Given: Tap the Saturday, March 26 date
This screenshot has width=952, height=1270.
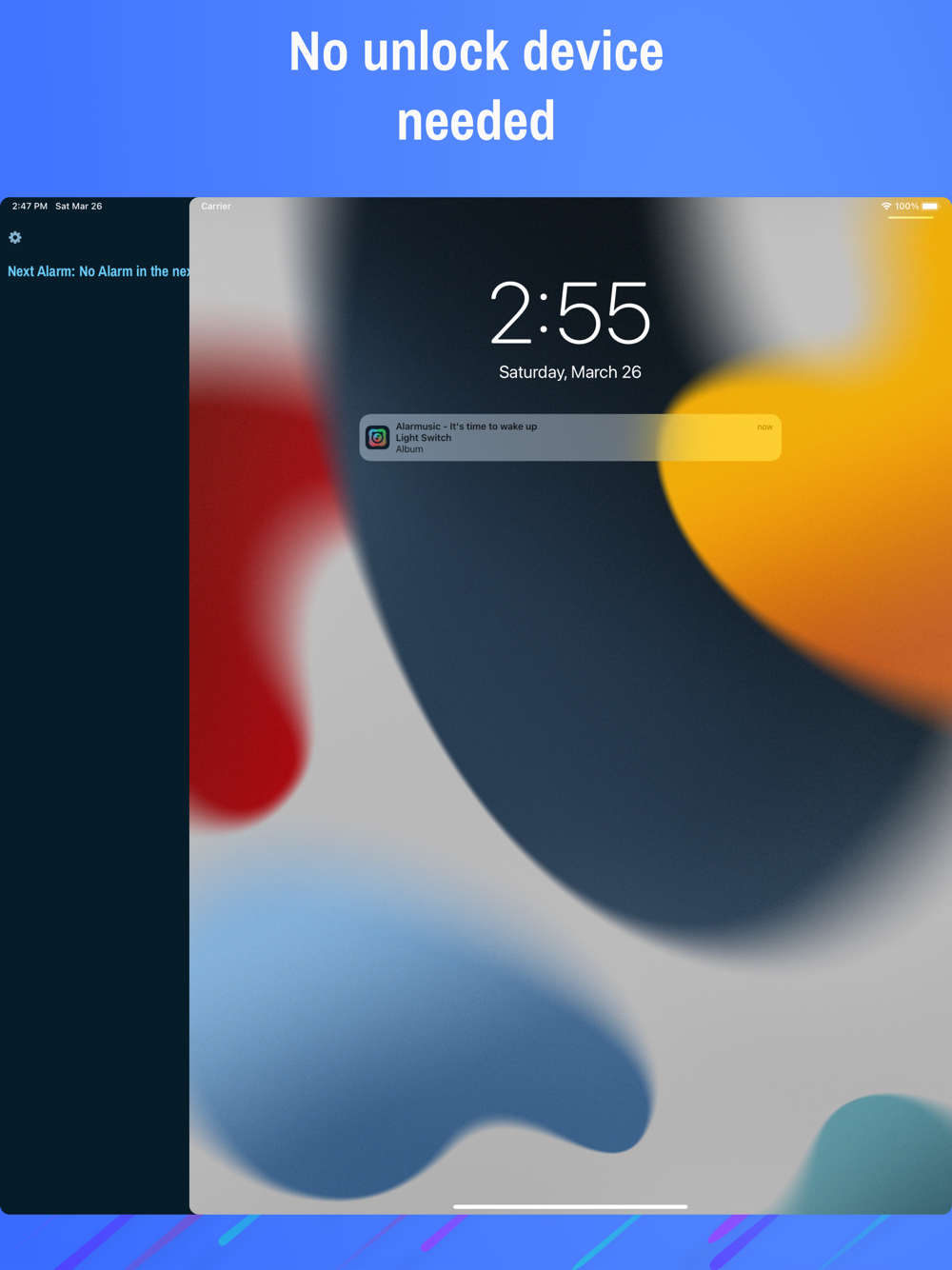Looking at the screenshot, I should pyautogui.click(x=570, y=372).
